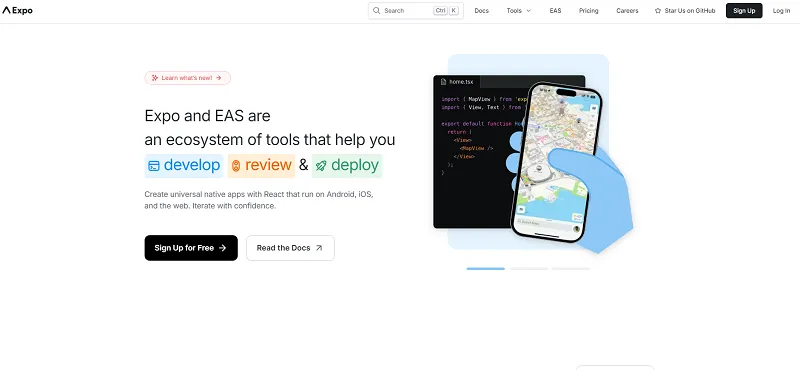Screen dimensions: 800x370
Task: Click the Read the Docs button
Action: [290, 248]
